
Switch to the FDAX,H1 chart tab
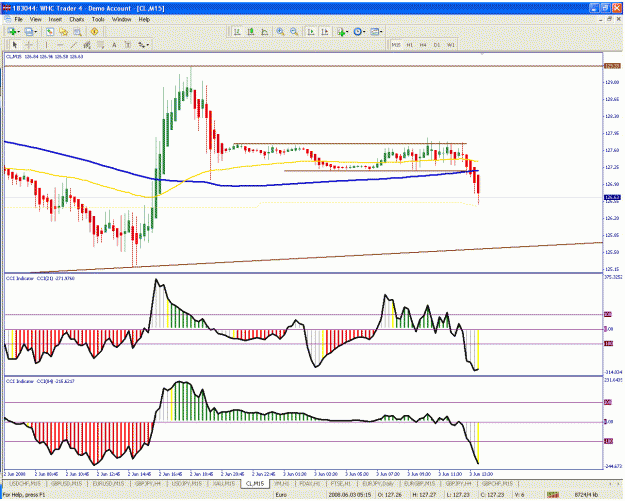pos(310,484)
